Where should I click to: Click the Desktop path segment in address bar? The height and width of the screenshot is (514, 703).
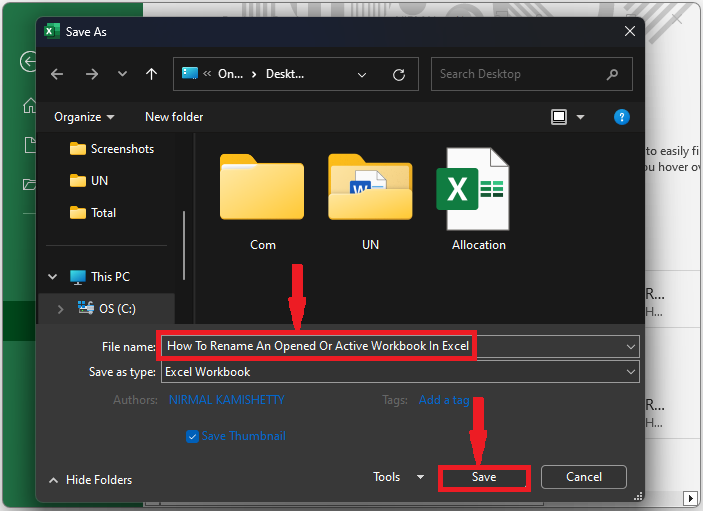(285, 74)
